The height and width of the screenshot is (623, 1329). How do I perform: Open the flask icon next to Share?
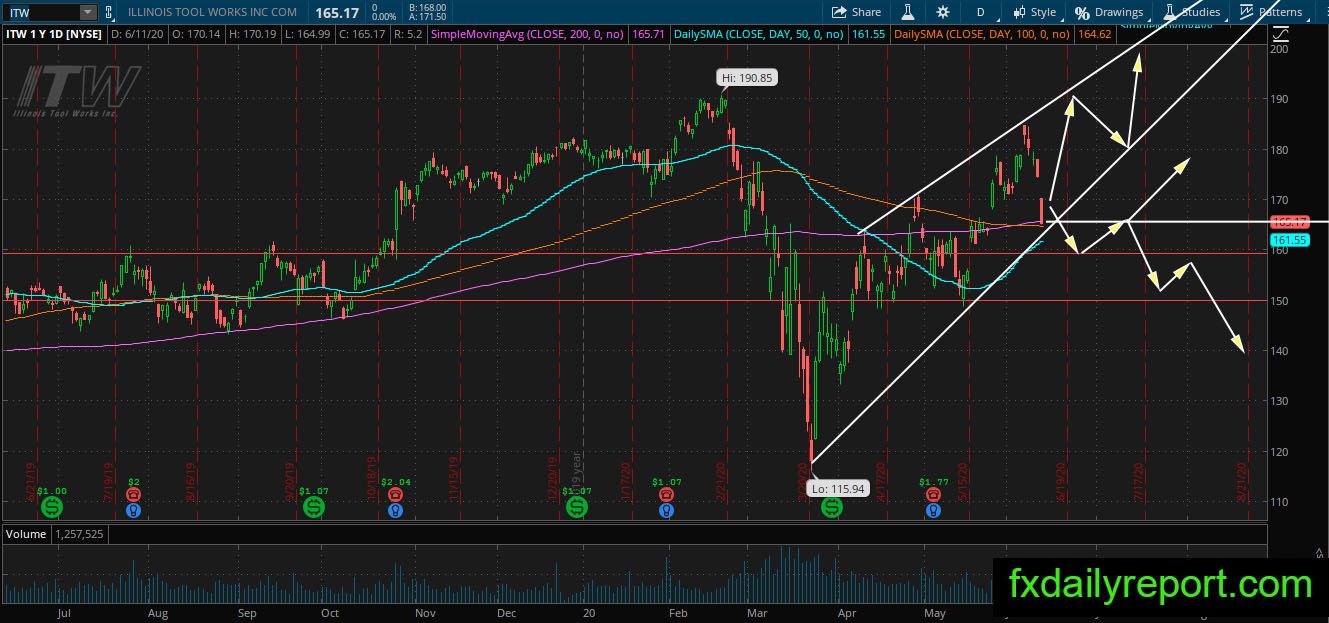pyautogui.click(x=908, y=12)
